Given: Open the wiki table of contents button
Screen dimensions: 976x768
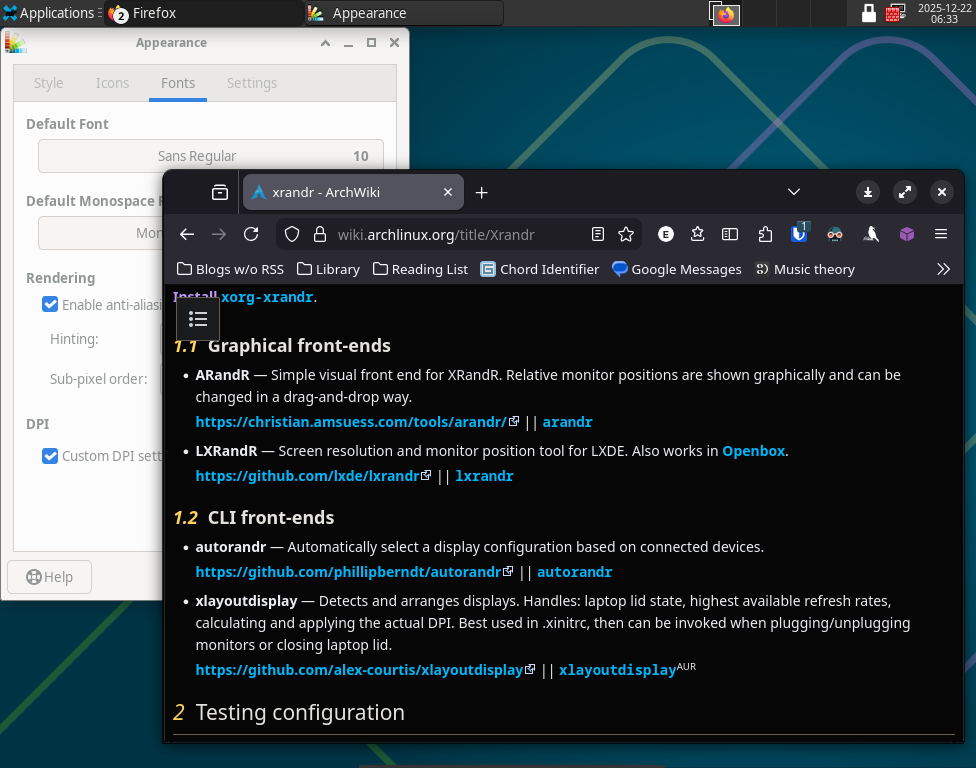Looking at the screenshot, I should (x=198, y=319).
